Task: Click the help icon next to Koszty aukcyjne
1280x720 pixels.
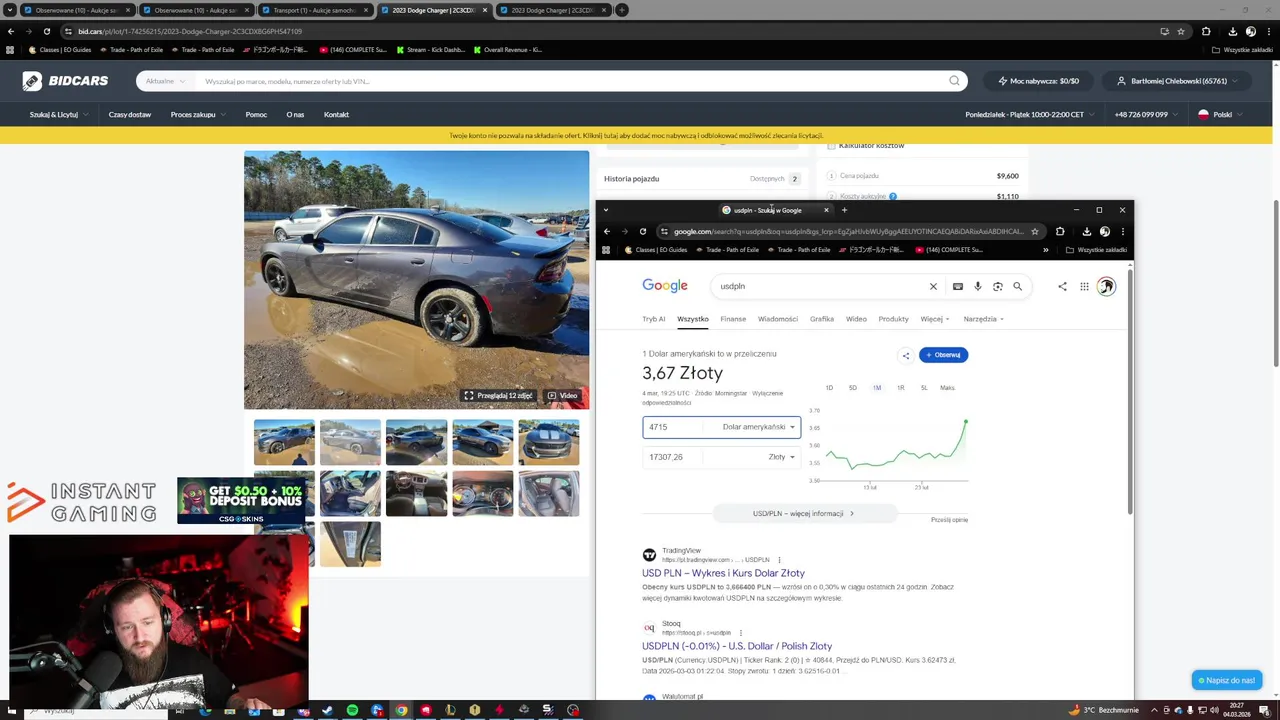Action: pos(892,196)
